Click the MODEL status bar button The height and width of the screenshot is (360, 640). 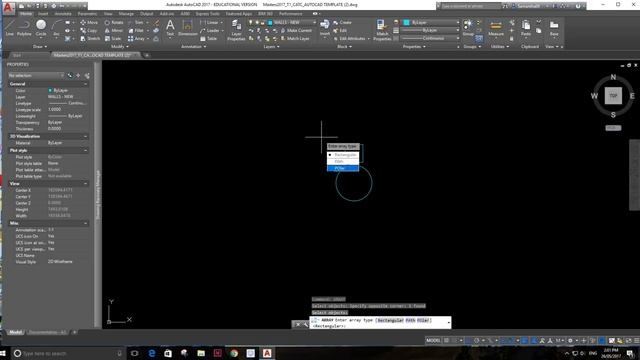click(x=433, y=340)
